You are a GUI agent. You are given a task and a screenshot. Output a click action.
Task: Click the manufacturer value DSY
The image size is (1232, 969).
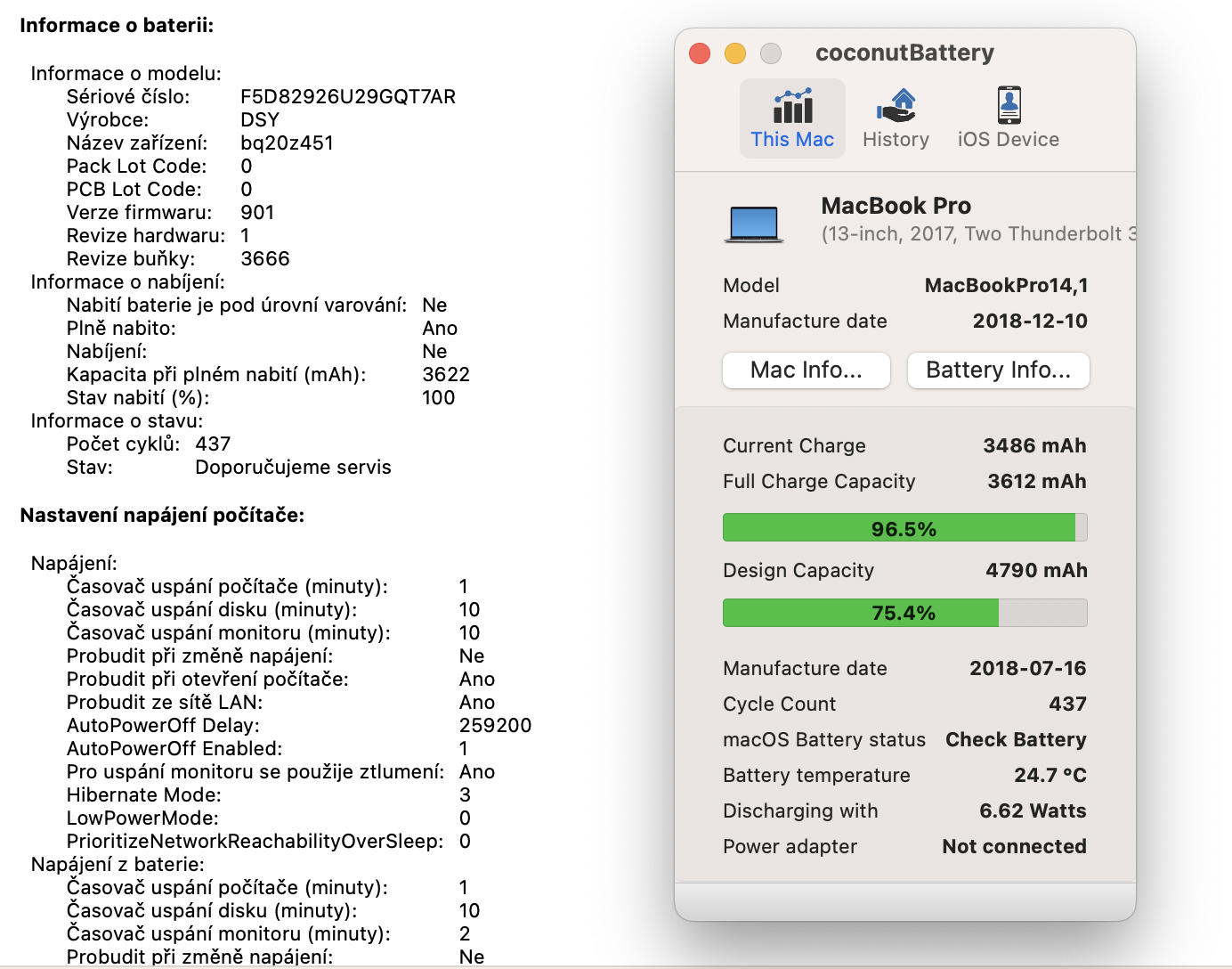(x=260, y=119)
